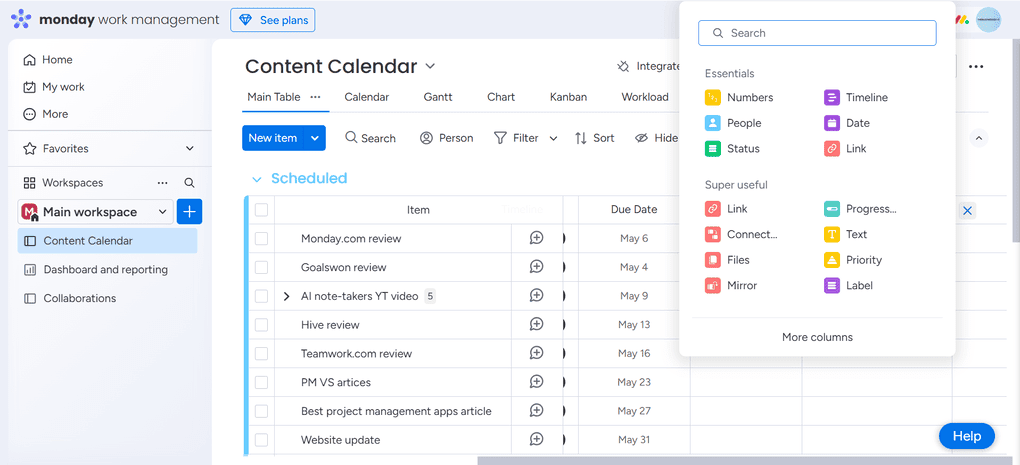Expand subitems of AI note-takers YT video
This screenshot has height=465, width=1020.
[286, 296]
